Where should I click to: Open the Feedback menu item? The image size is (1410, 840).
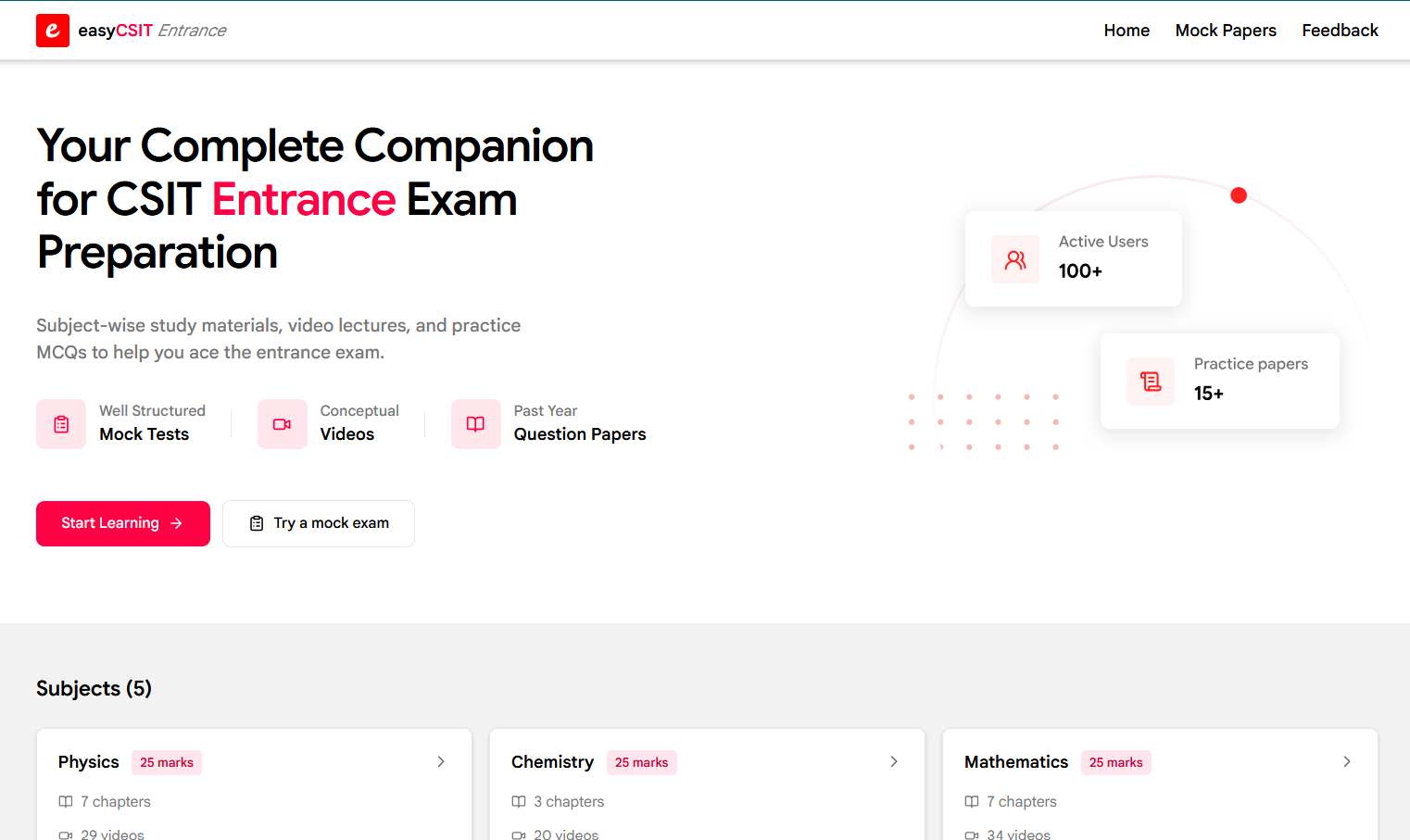1340,31
